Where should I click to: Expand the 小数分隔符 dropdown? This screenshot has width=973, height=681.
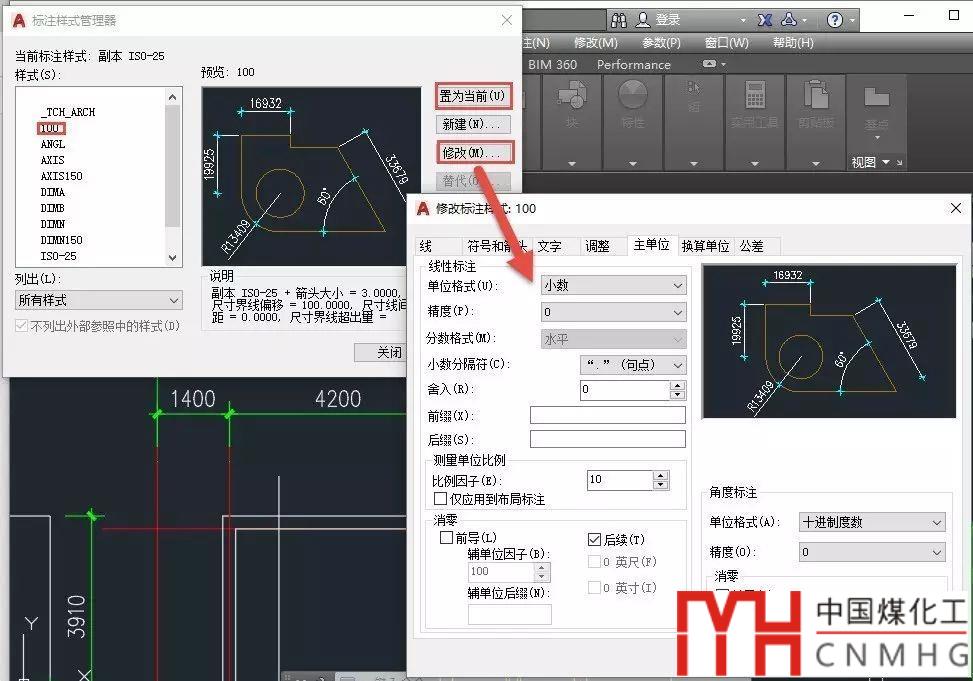point(632,365)
